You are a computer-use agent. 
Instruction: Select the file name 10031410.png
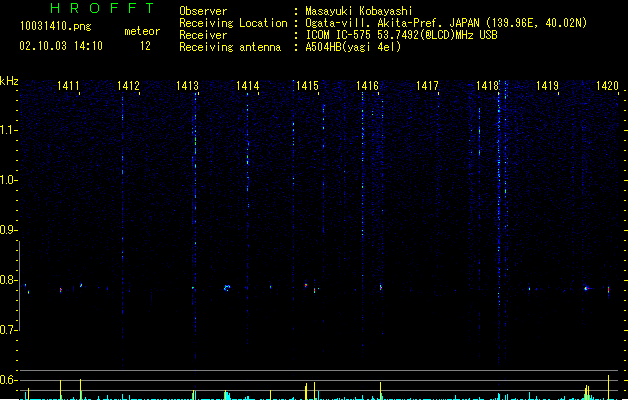[56, 27]
